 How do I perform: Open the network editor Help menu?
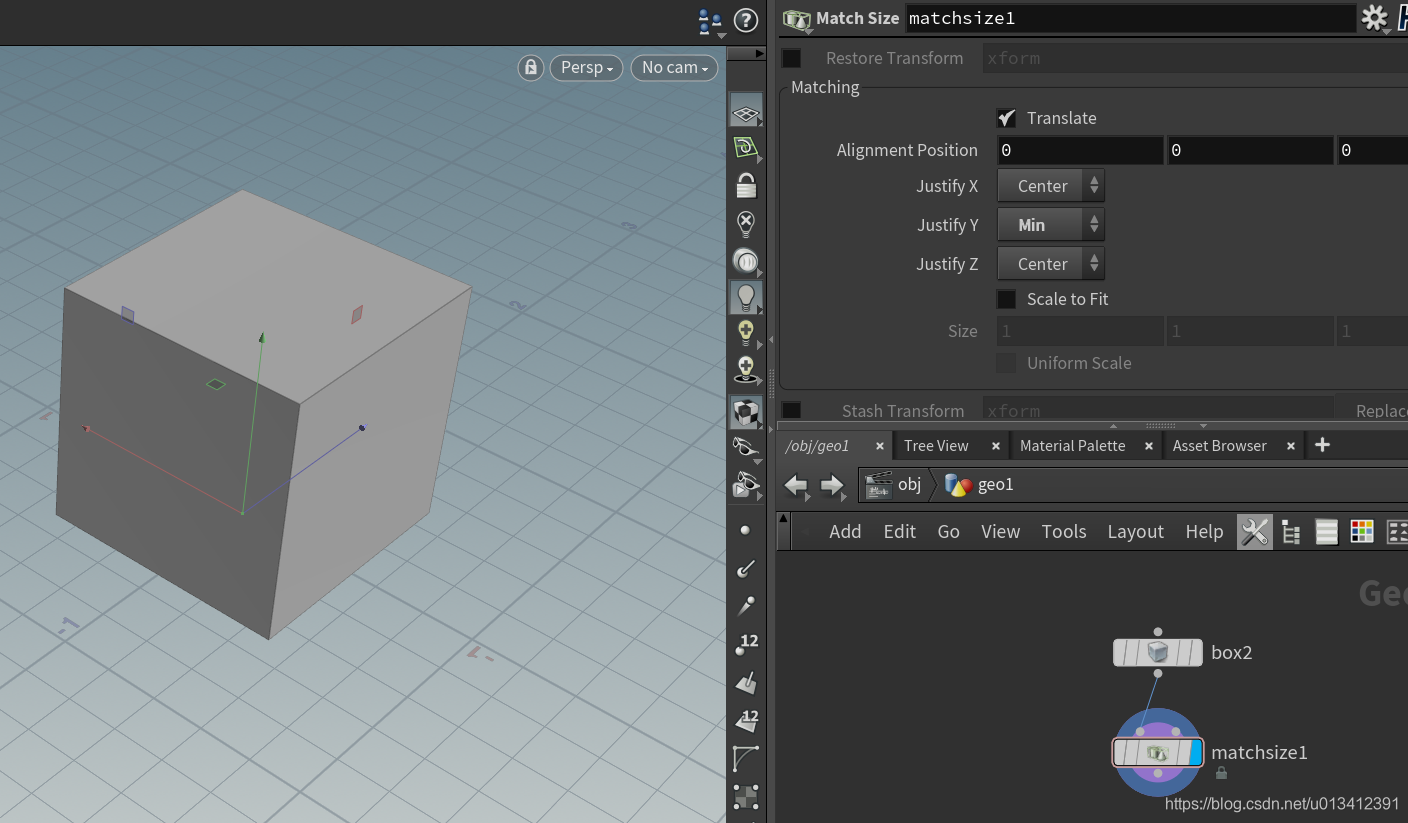1204,532
